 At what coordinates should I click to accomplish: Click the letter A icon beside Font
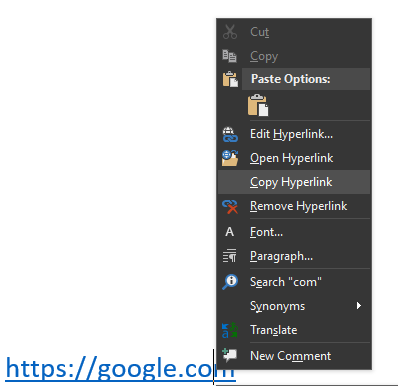[x=229, y=232]
